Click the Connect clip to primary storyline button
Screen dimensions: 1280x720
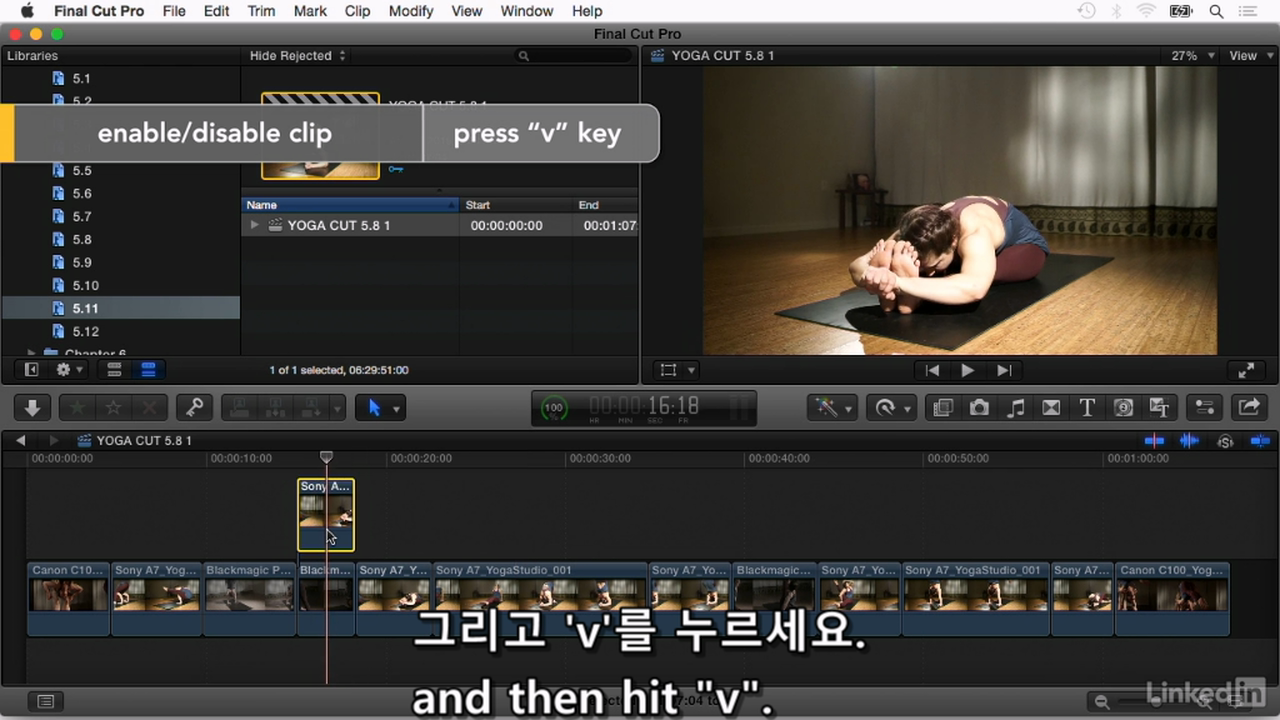(239, 408)
